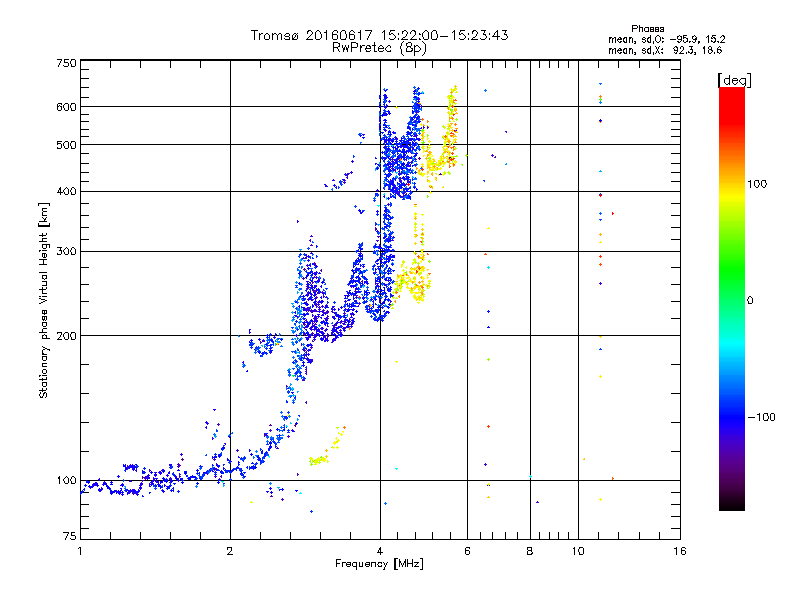800x600 pixels.
Task: Click the x-axis label 'Frequency [MHz]'
Action: [x=379, y=564]
